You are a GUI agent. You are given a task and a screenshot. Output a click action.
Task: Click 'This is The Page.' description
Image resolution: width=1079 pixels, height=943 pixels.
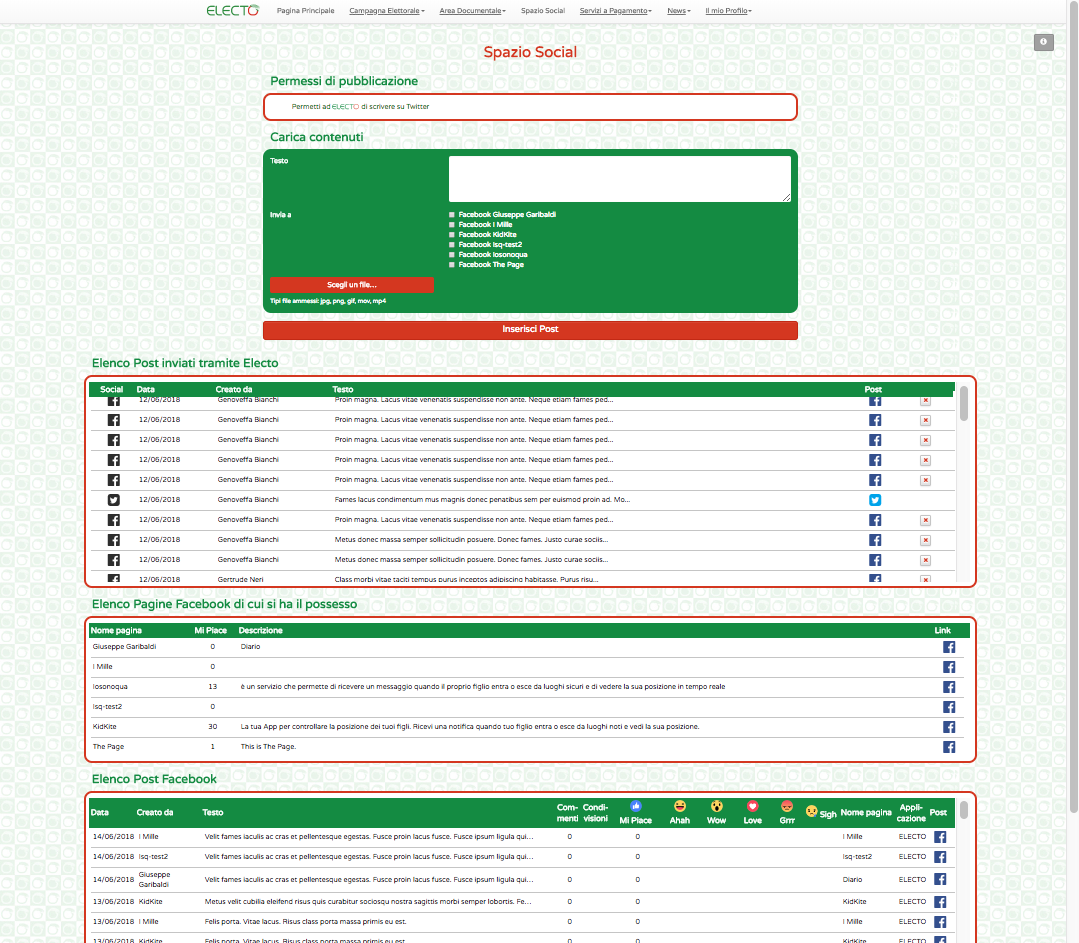point(268,747)
